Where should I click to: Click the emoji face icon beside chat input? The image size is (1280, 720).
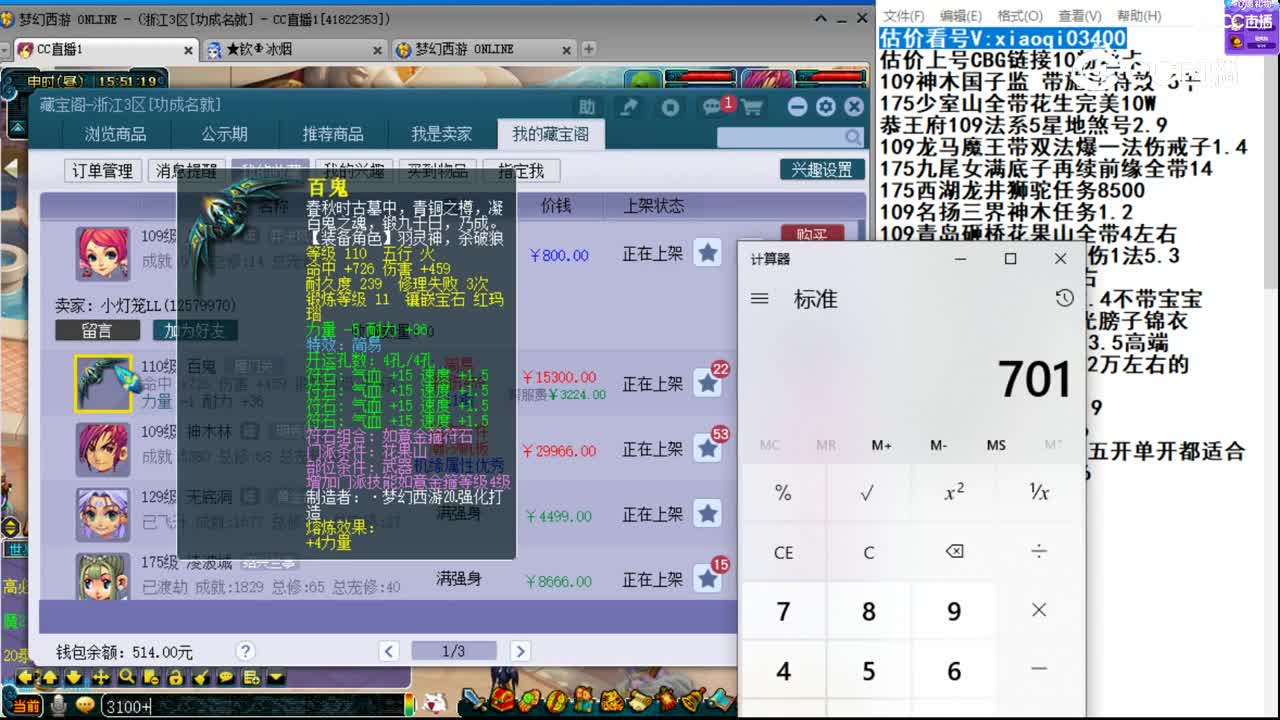pyautogui.click(x=85, y=706)
